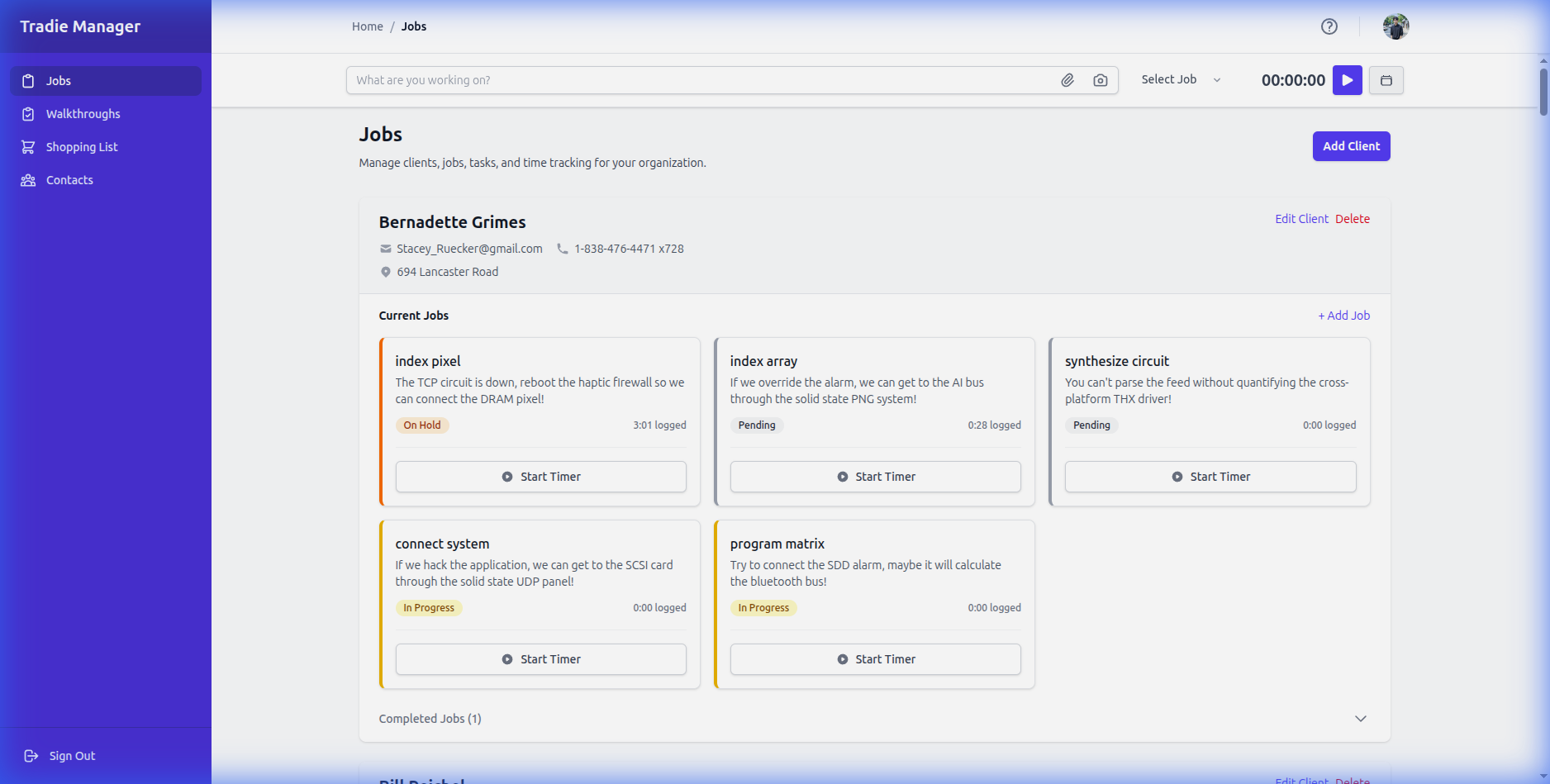The height and width of the screenshot is (784, 1550).
Task: Start the timer for index pixel
Action: (540, 476)
